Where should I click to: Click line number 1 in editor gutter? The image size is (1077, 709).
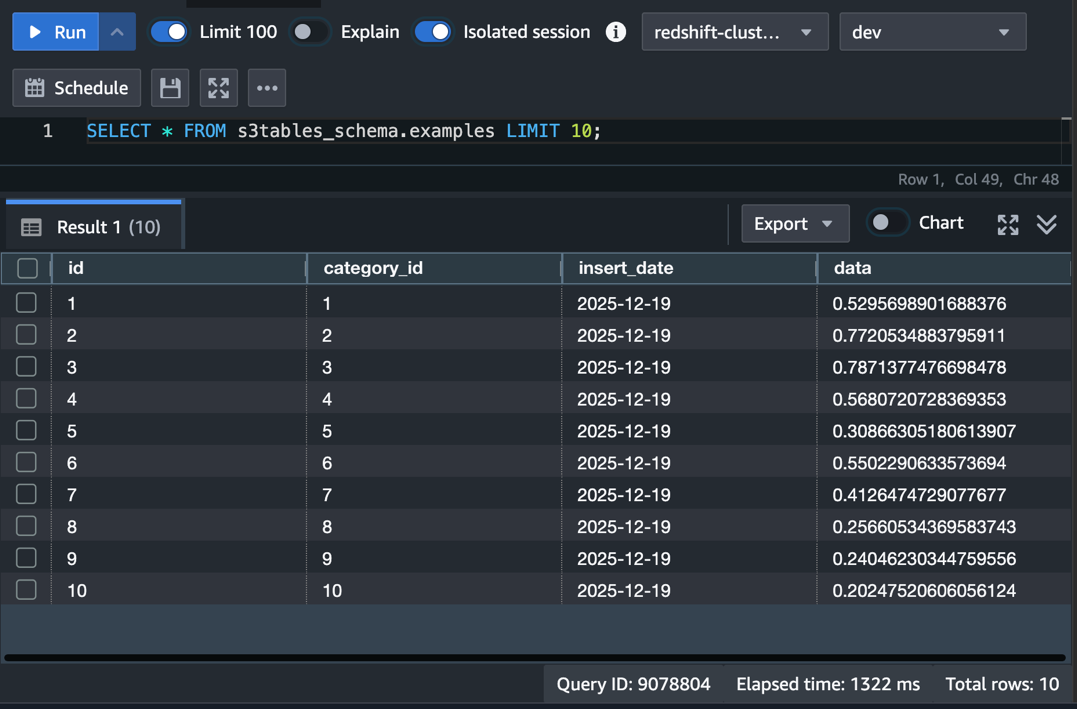click(47, 131)
